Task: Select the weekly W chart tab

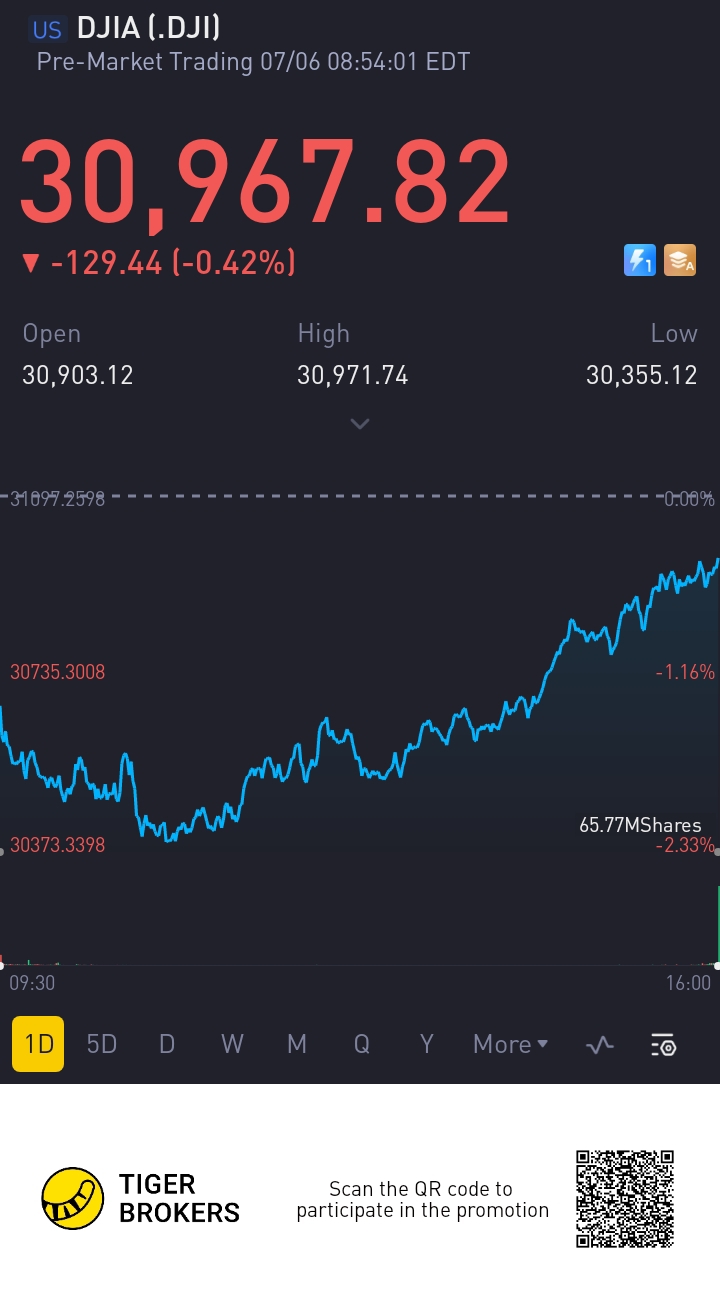Action: 232,1044
